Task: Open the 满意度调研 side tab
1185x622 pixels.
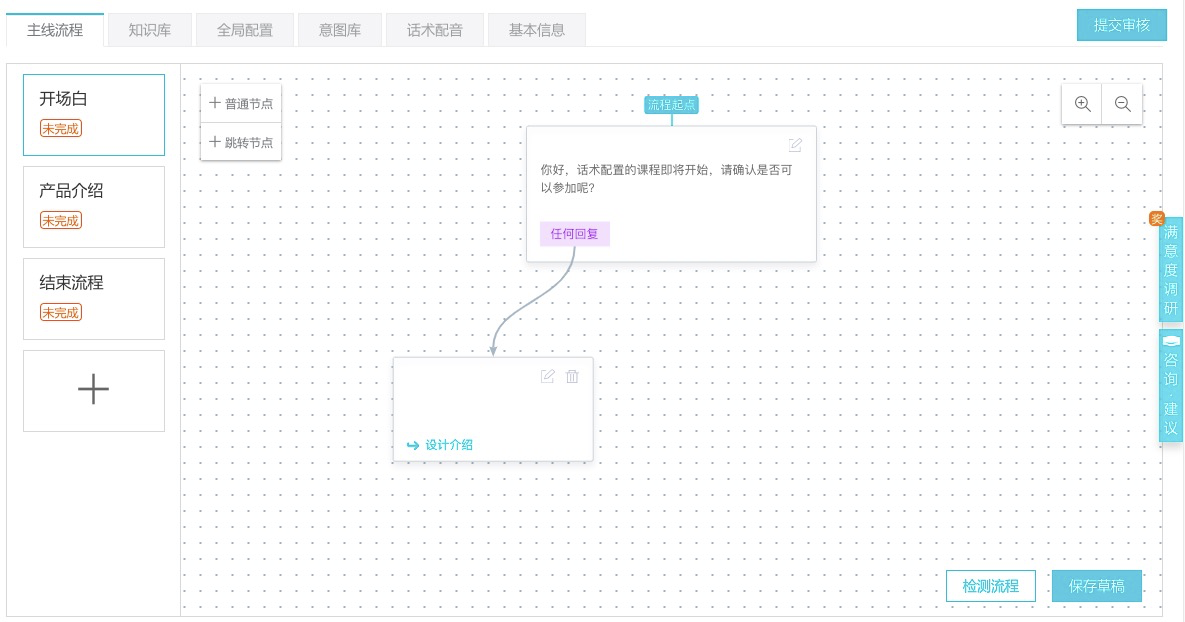Action: [1171, 270]
